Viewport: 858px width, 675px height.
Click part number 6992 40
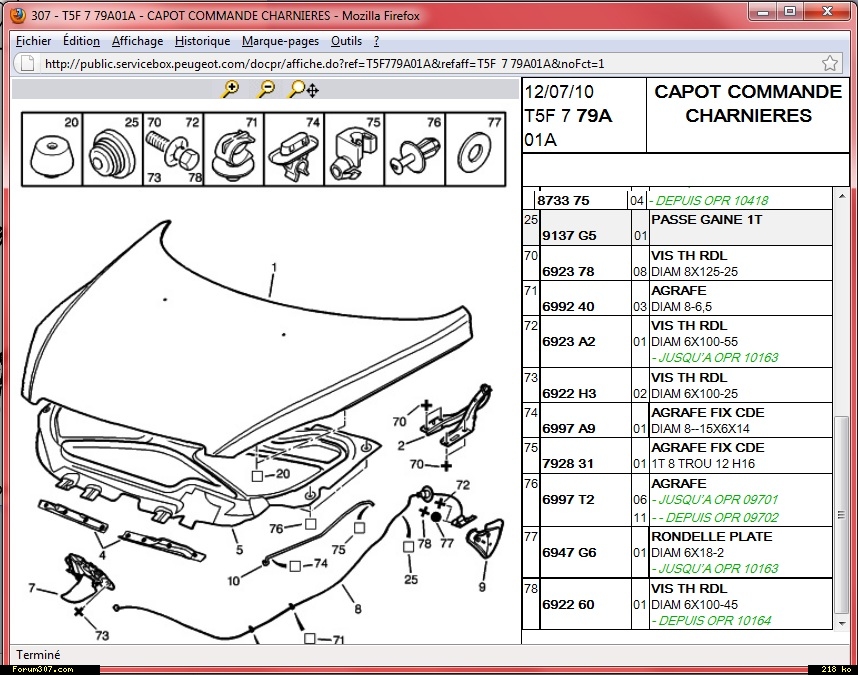(x=568, y=306)
